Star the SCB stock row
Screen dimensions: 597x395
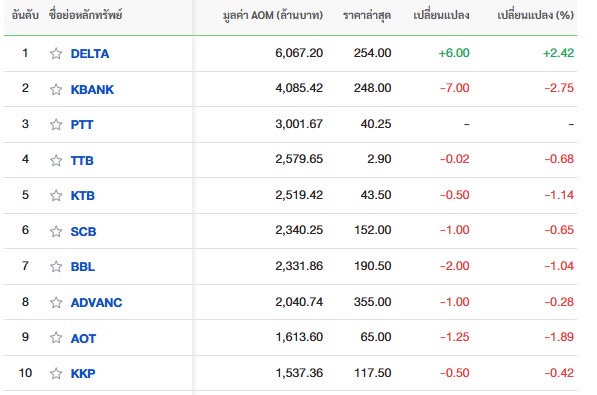(x=56, y=231)
